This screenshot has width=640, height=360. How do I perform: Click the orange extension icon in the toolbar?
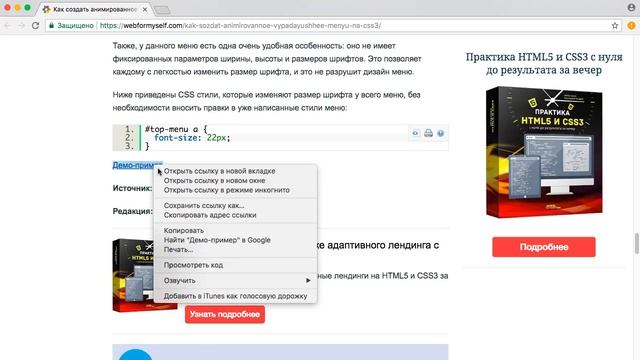(631, 25)
